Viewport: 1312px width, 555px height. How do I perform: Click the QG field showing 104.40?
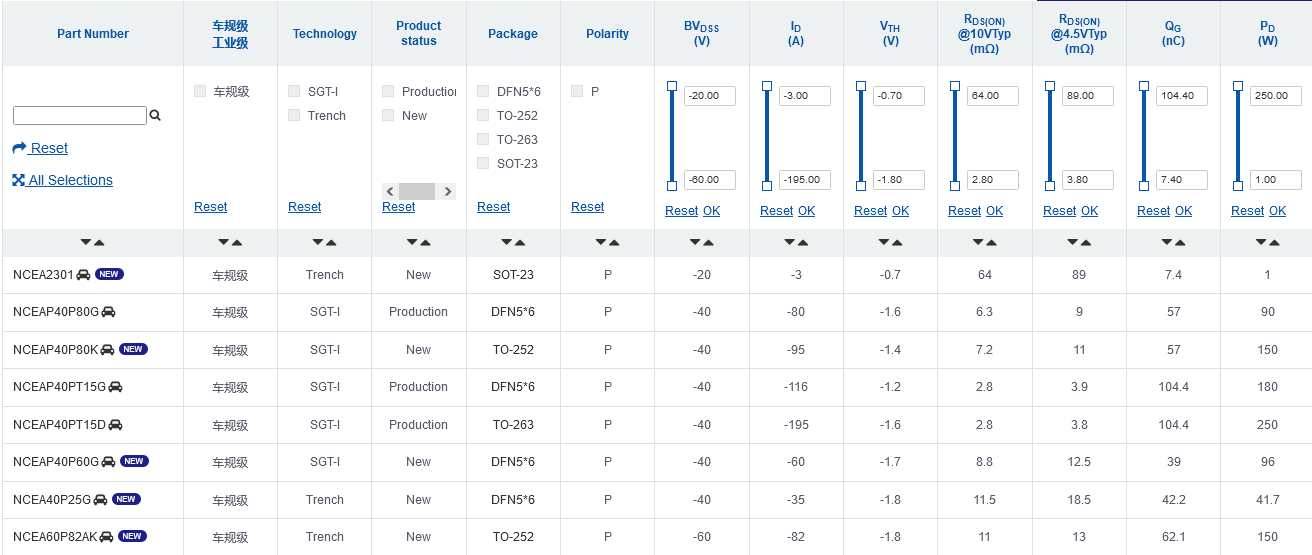1182,96
